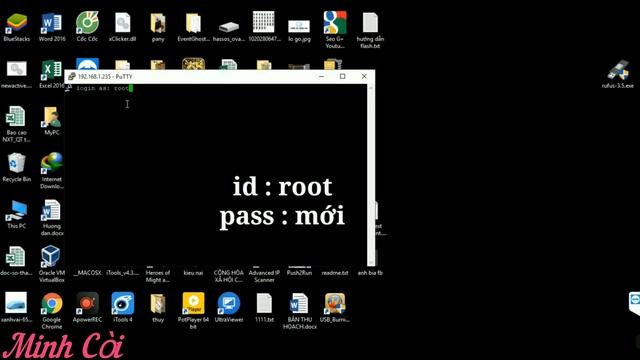Open the EventGhost folder icon
640x360 pixels.
coord(193,27)
